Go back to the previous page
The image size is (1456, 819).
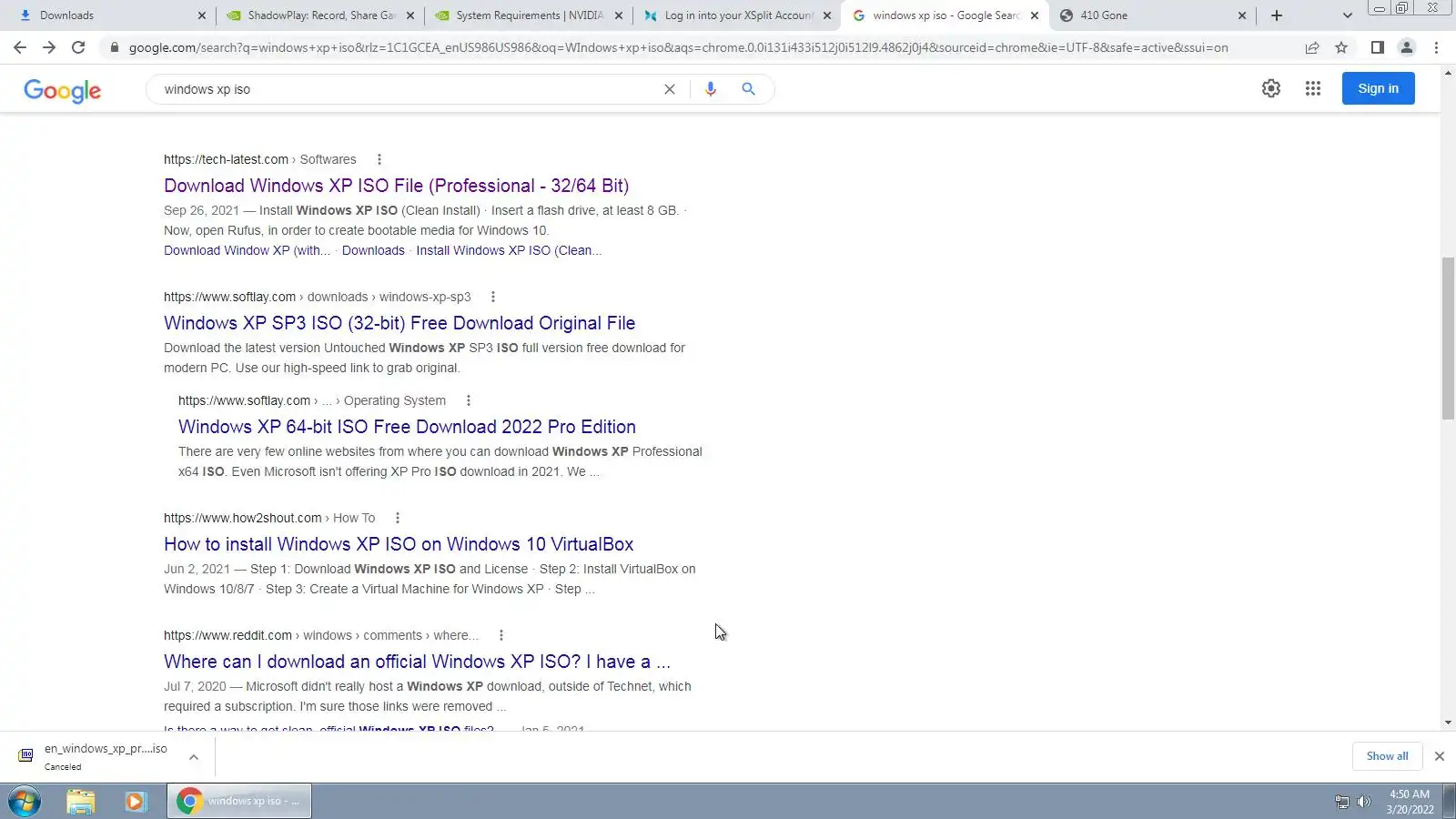pos(20,47)
